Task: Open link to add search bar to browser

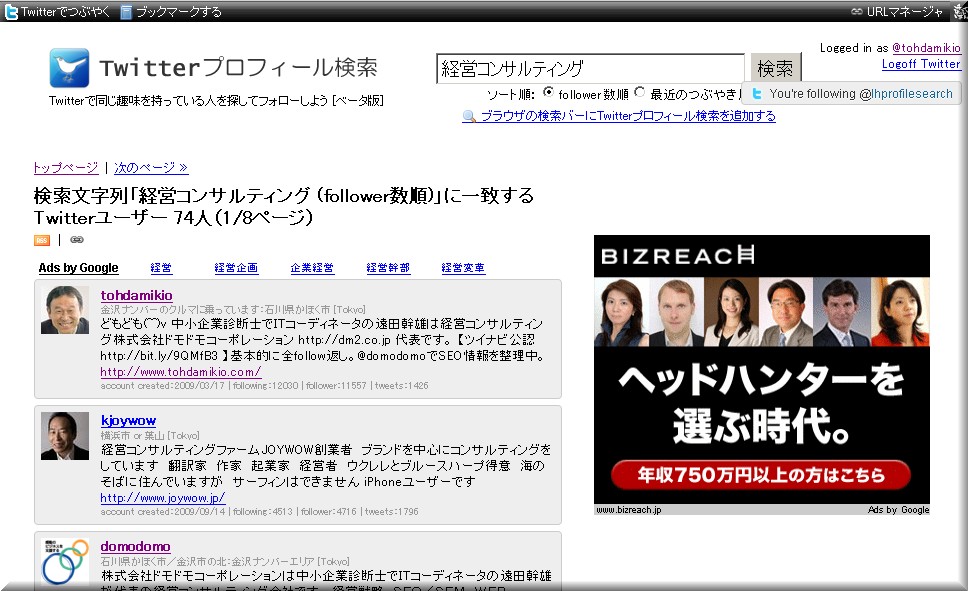Action: pyautogui.click(x=628, y=116)
